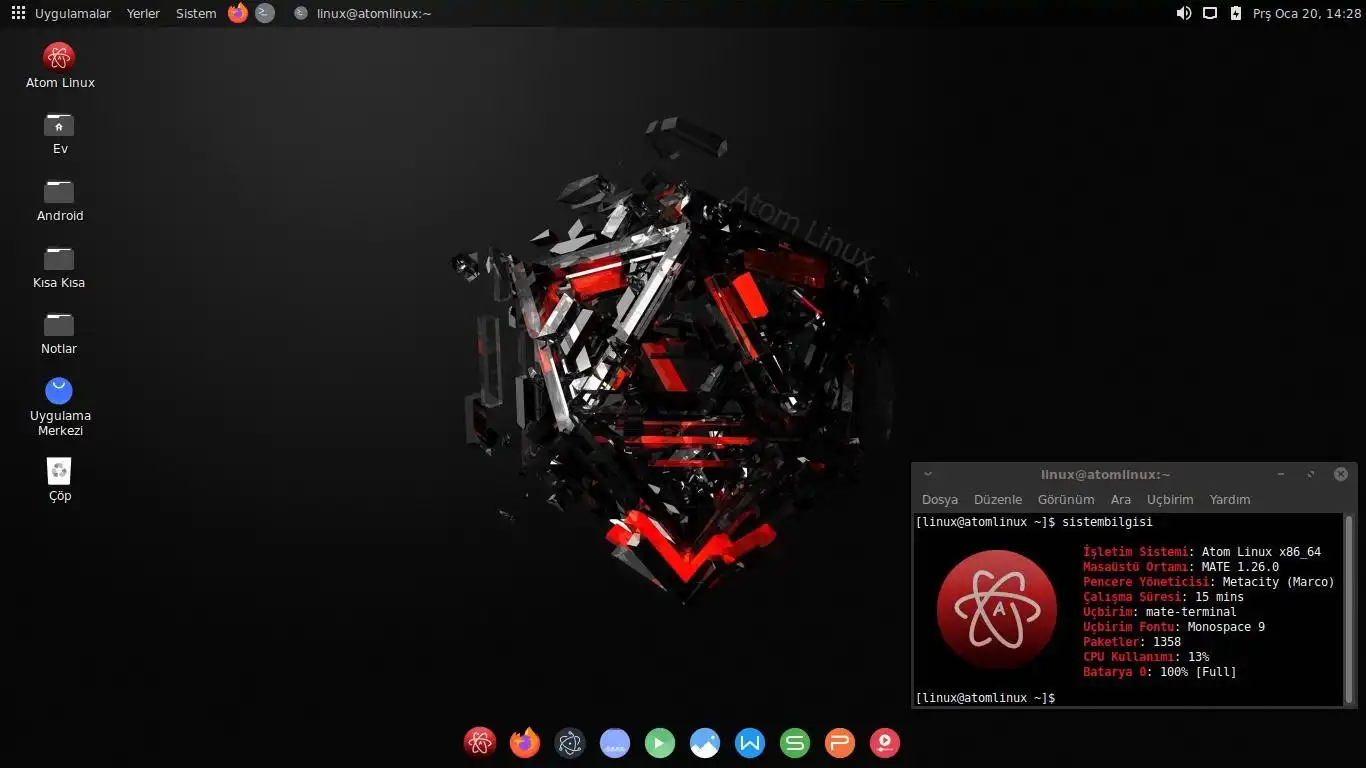Launch Firefox from the top panel
The width and height of the screenshot is (1366, 768).
point(238,13)
